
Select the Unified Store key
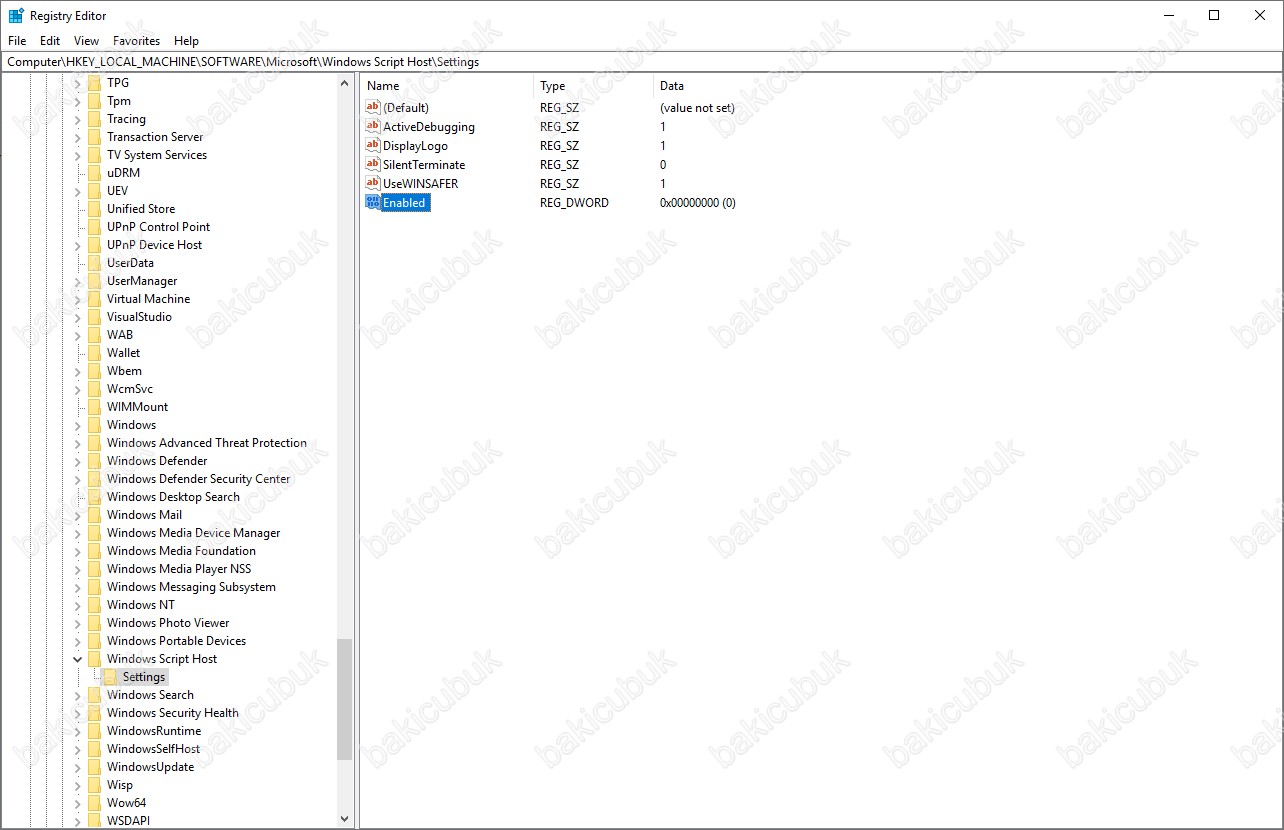click(141, 209)
